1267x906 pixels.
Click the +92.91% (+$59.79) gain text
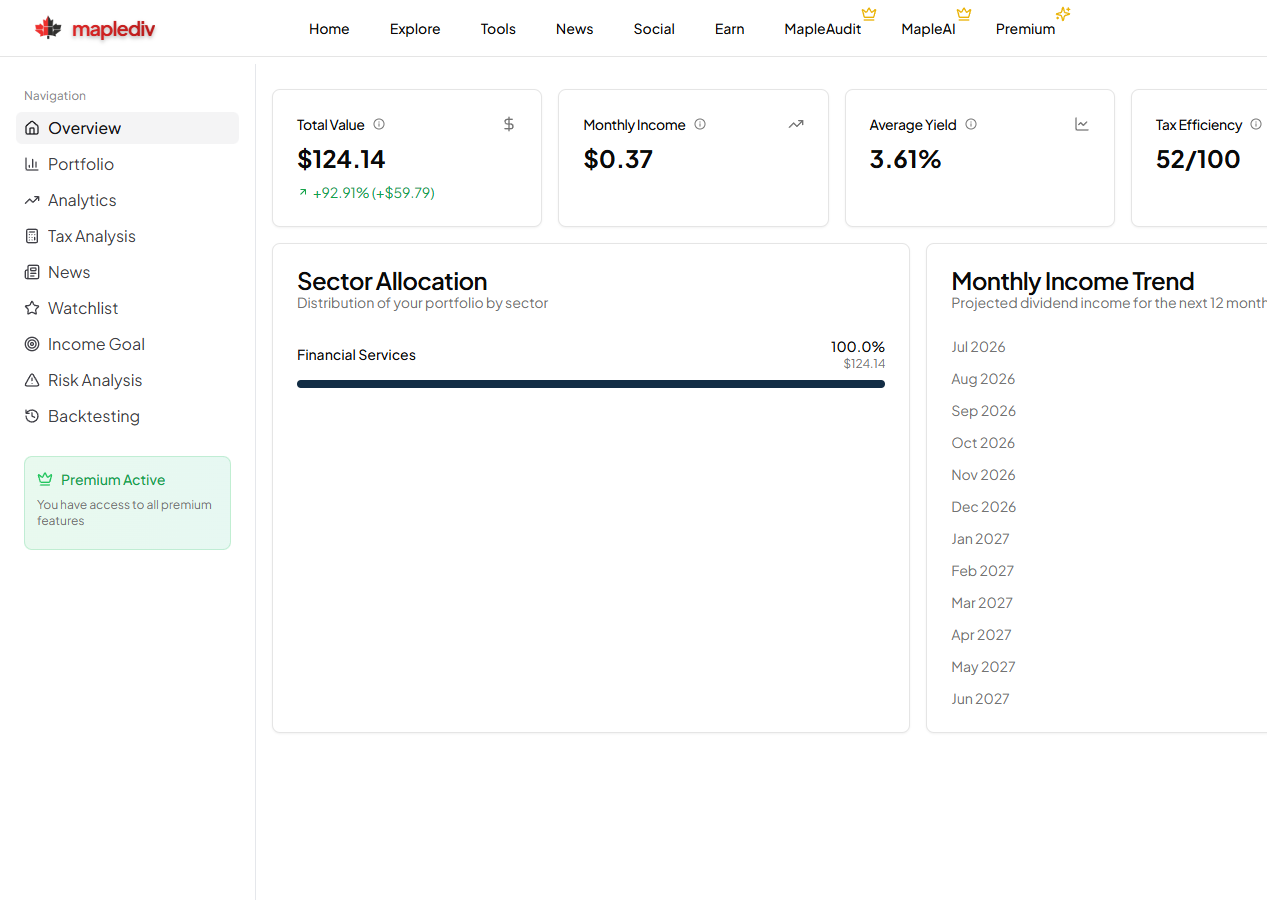(374, 193)
